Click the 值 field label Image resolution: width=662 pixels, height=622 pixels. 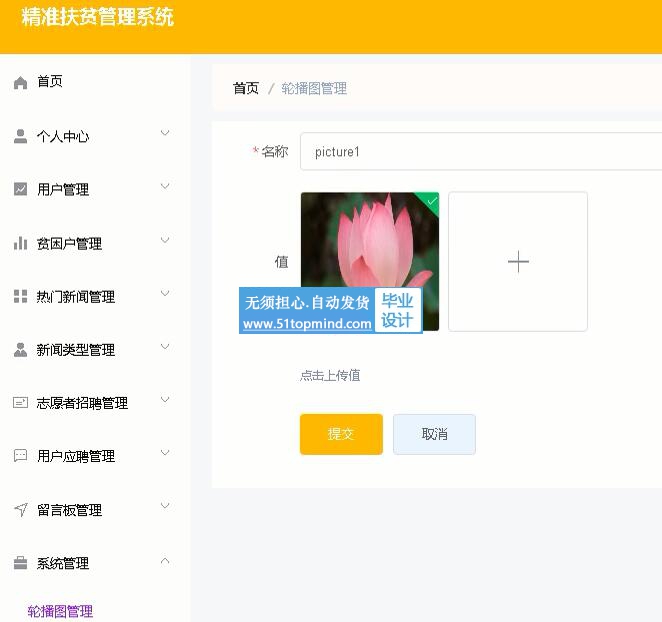click(x=282, y=262)
